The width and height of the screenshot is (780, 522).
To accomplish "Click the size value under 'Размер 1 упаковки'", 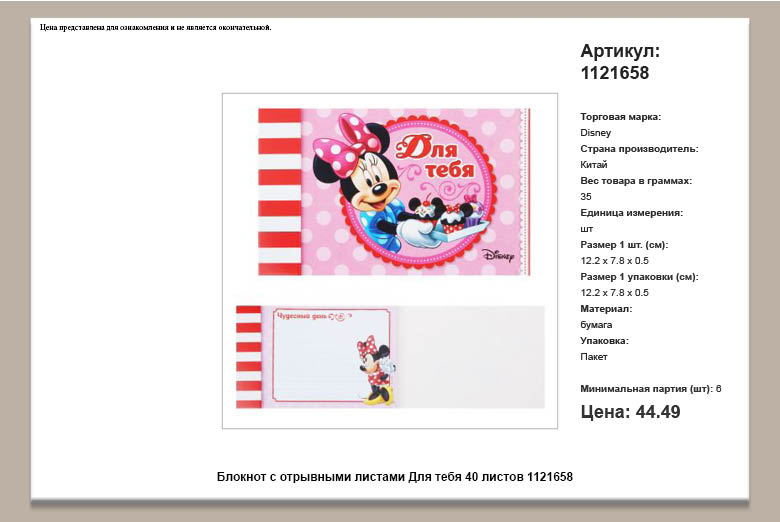I will 614,293.
